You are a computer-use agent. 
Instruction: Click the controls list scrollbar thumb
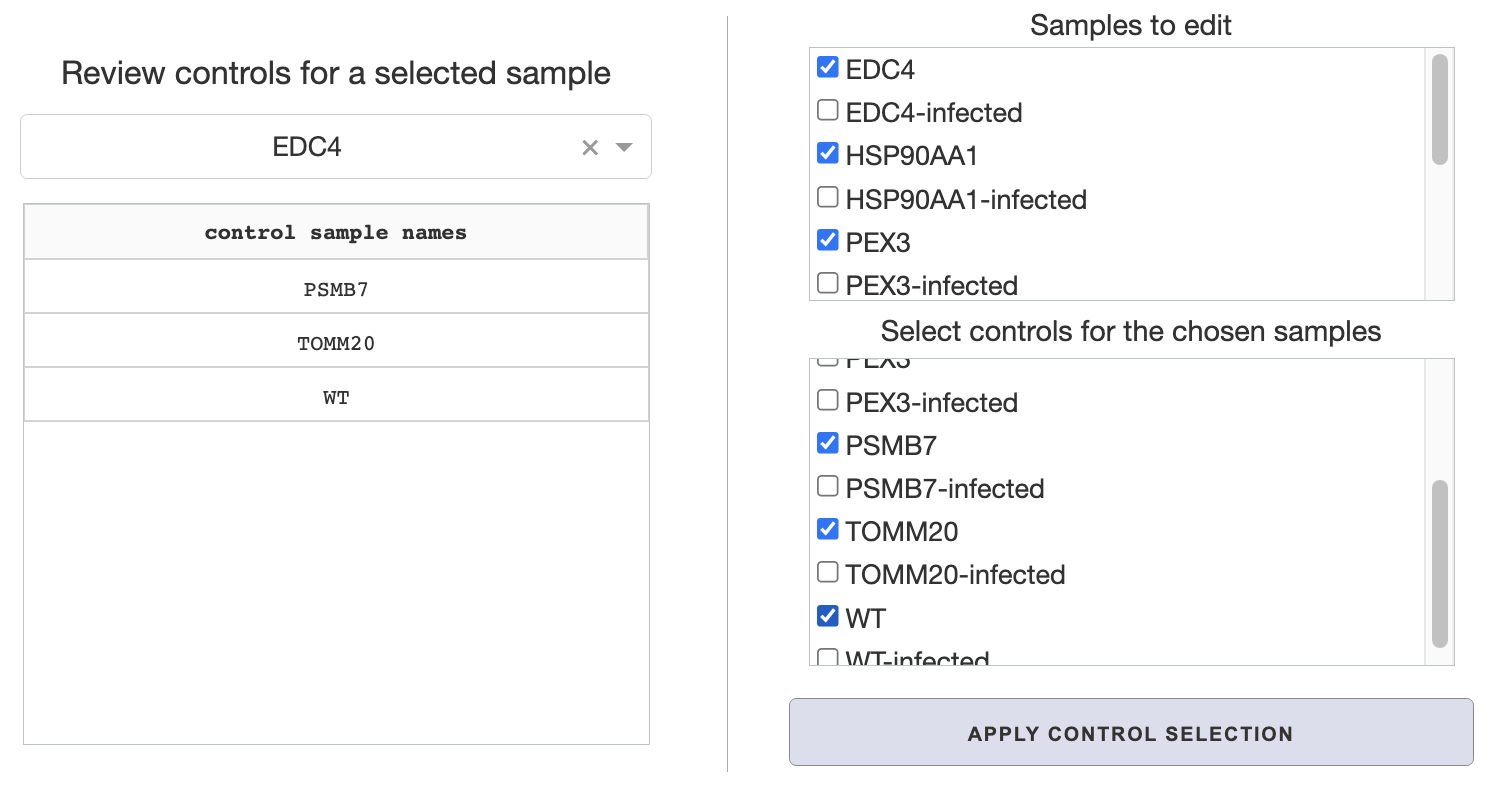click(x=1440, y=564)
